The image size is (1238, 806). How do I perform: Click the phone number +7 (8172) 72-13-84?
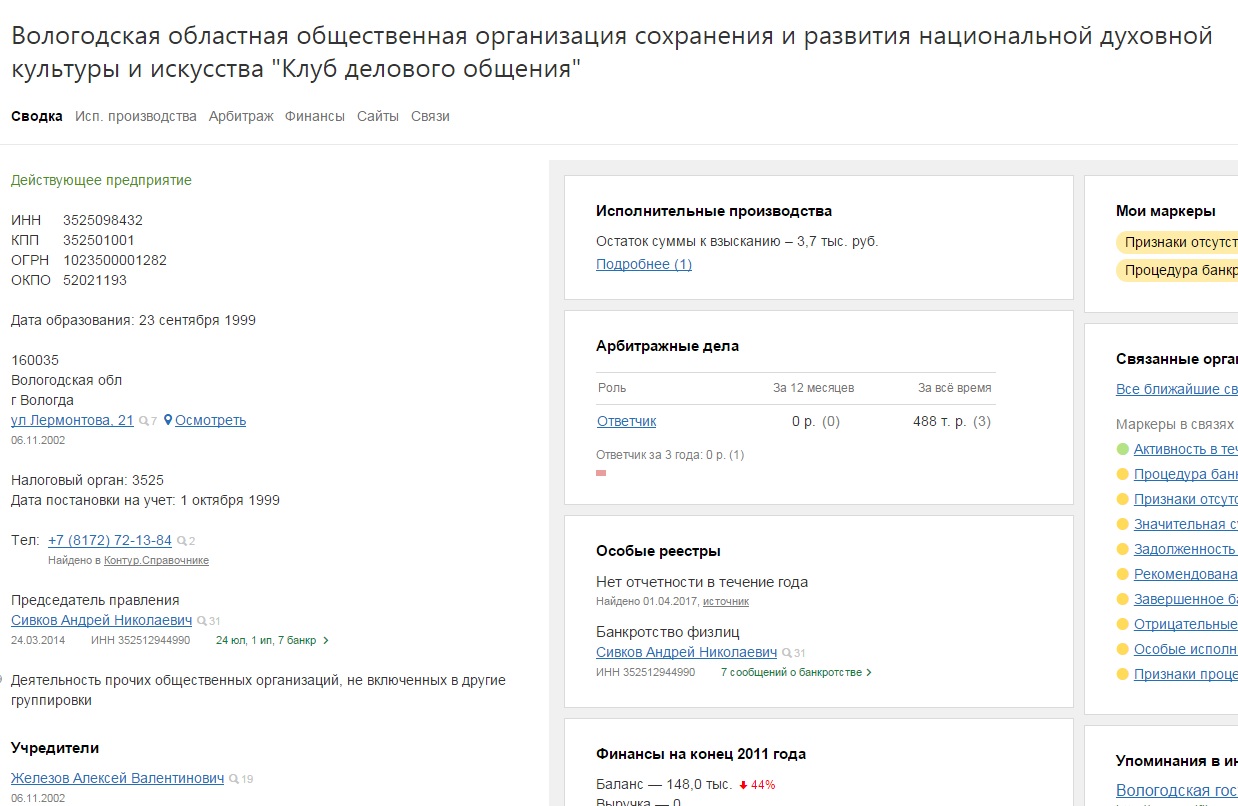click(x=110, y=540)
